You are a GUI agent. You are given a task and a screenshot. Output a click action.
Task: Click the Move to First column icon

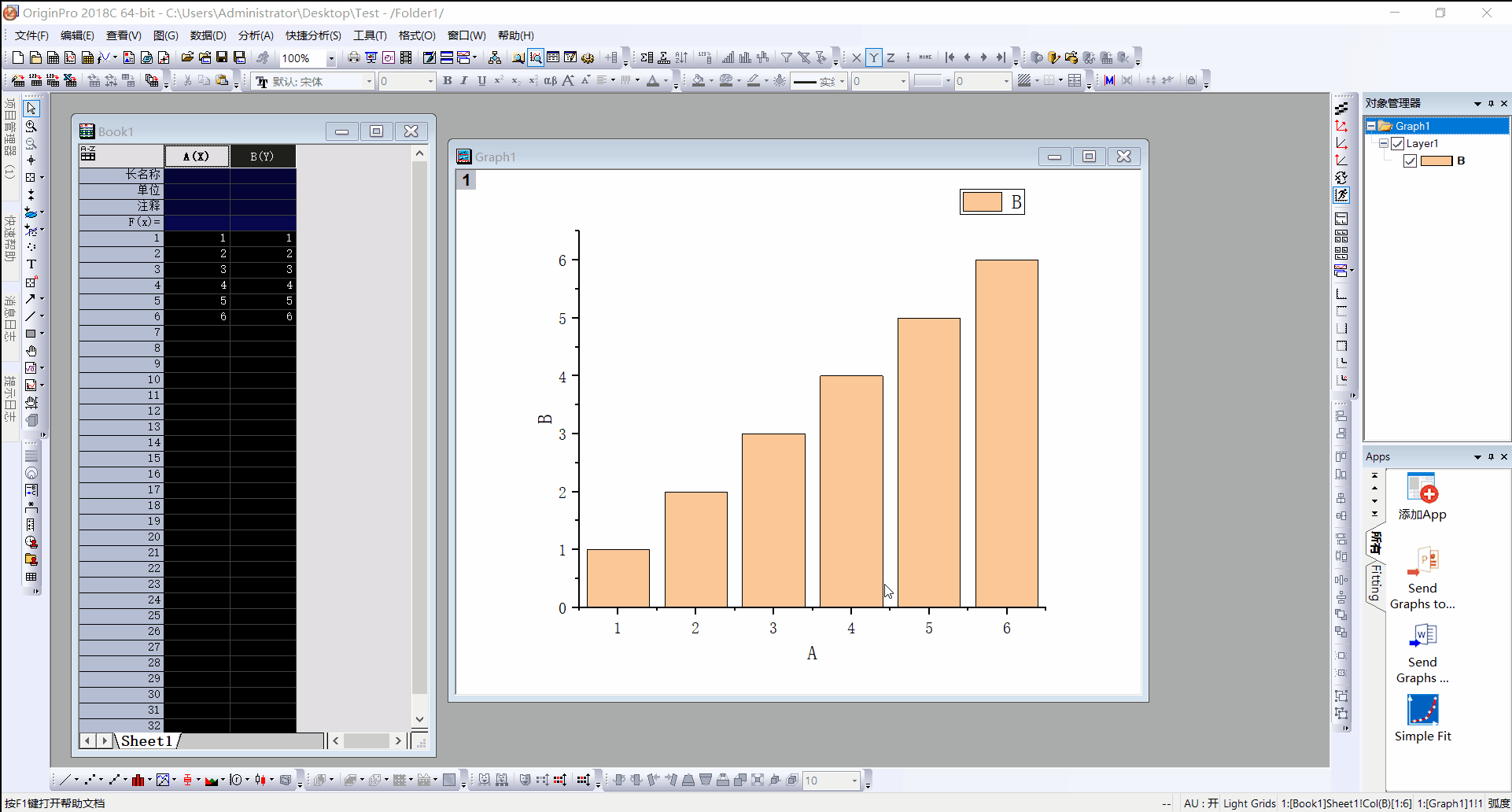[950, 57]
